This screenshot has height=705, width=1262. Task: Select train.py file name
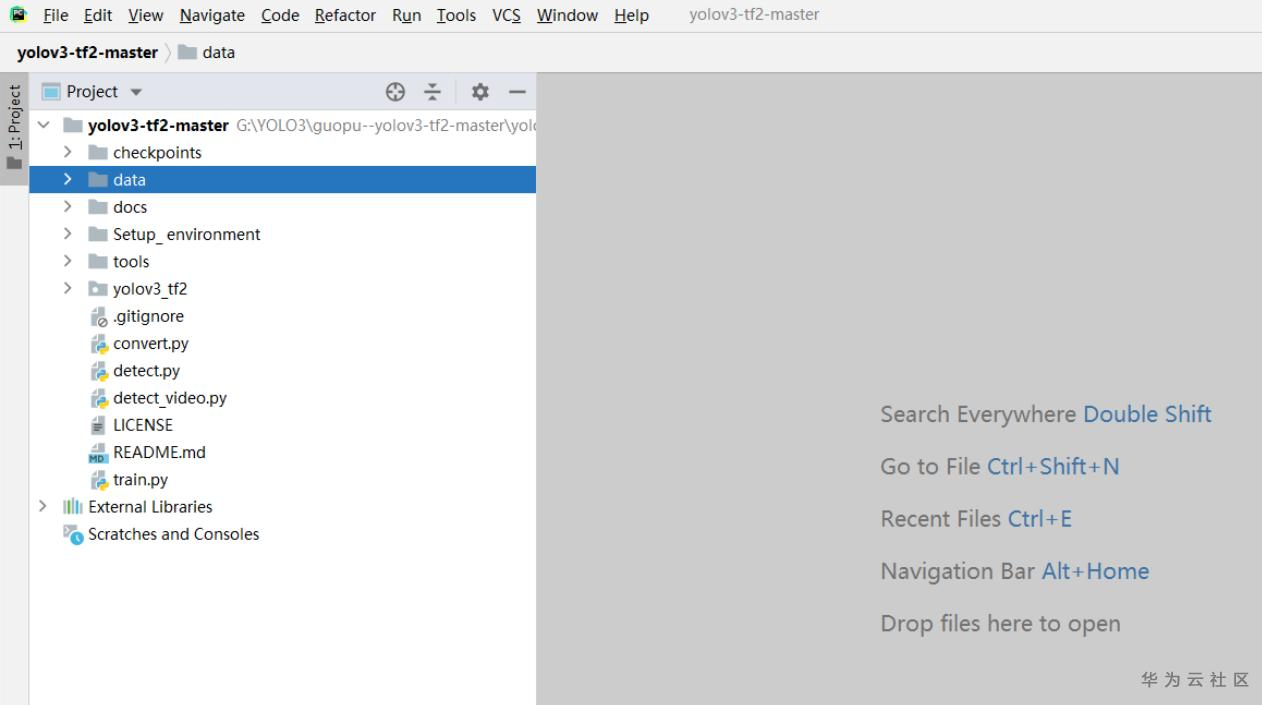click(x=140, y=479)
